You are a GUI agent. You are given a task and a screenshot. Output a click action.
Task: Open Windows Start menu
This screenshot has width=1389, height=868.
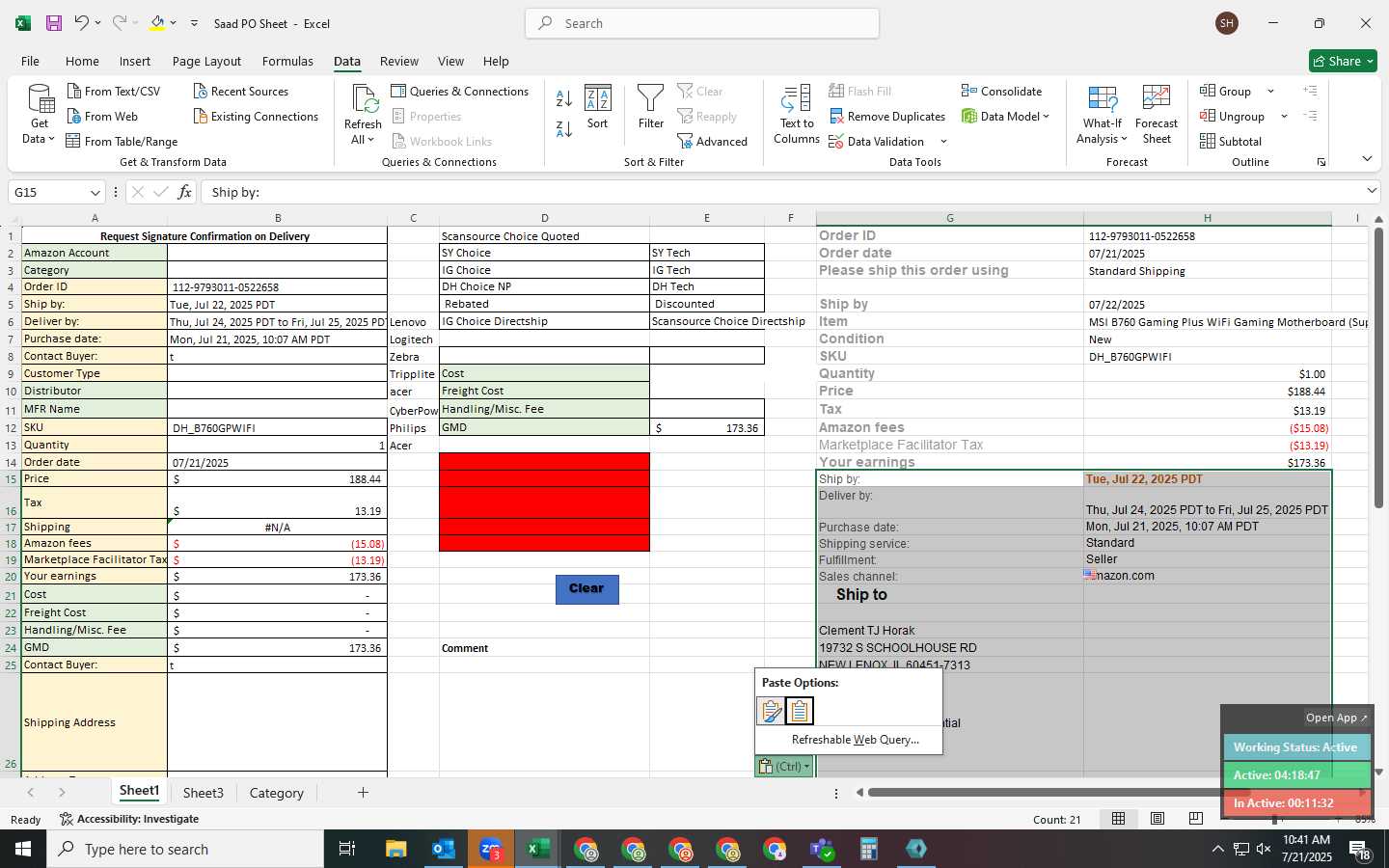click(x=23, y=849)
